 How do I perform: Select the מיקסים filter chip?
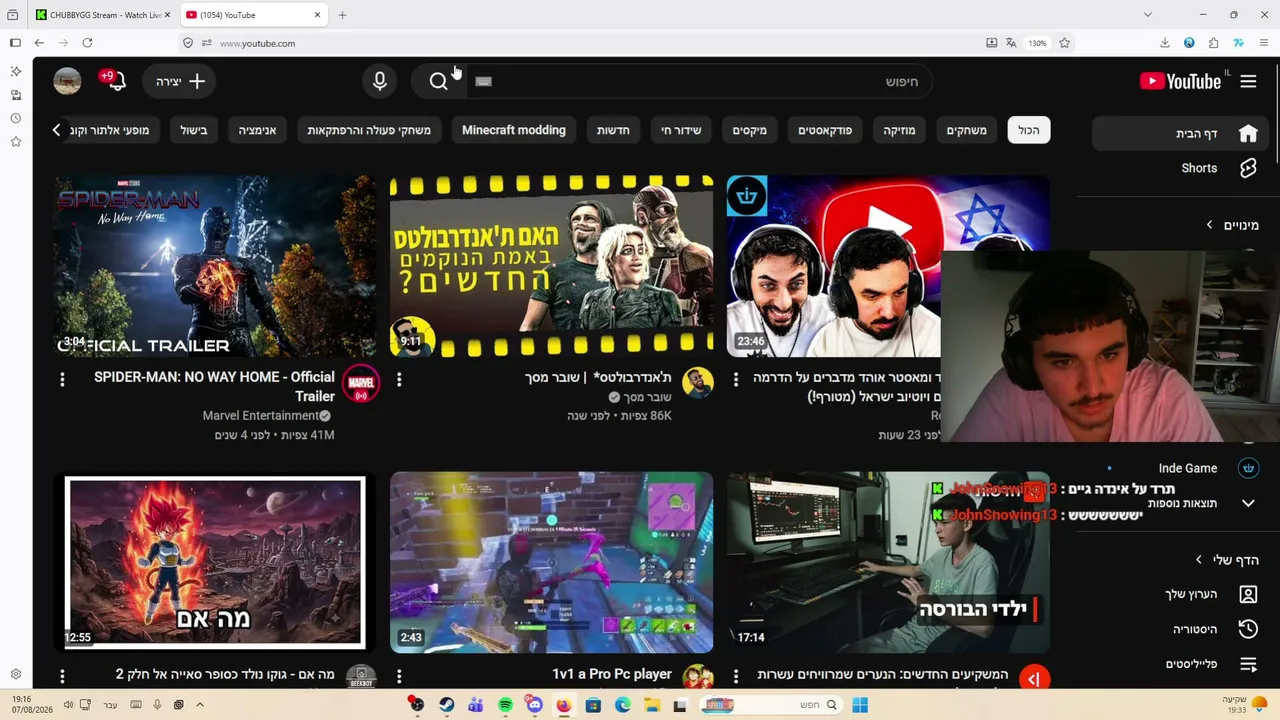[750, 130]
